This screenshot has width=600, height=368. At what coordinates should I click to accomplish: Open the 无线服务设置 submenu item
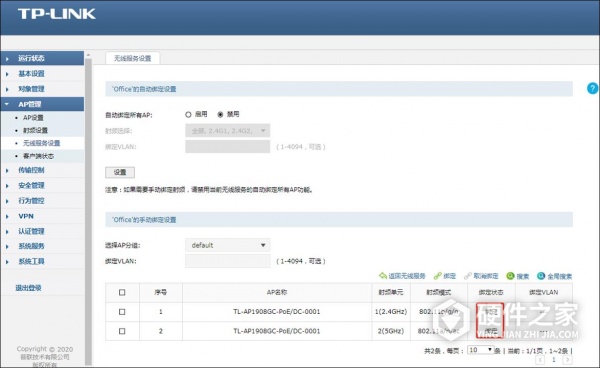(41, 143)
